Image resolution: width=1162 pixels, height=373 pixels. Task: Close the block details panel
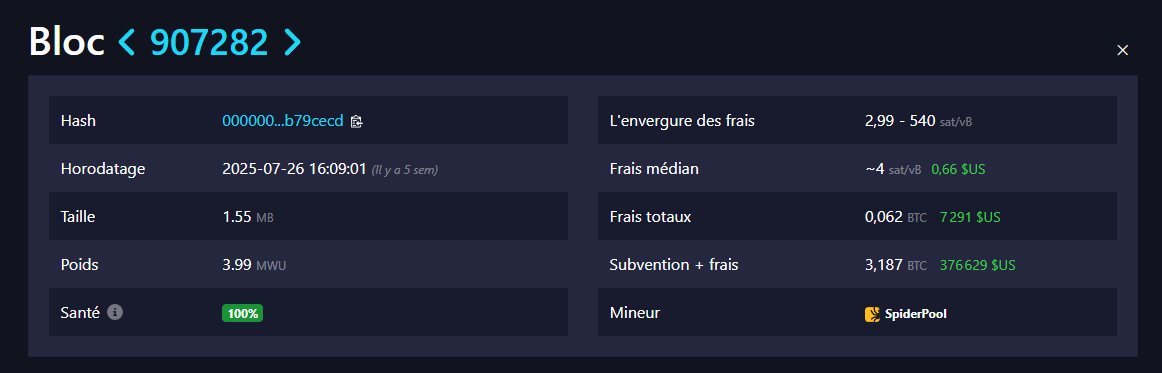(1123, 50)
